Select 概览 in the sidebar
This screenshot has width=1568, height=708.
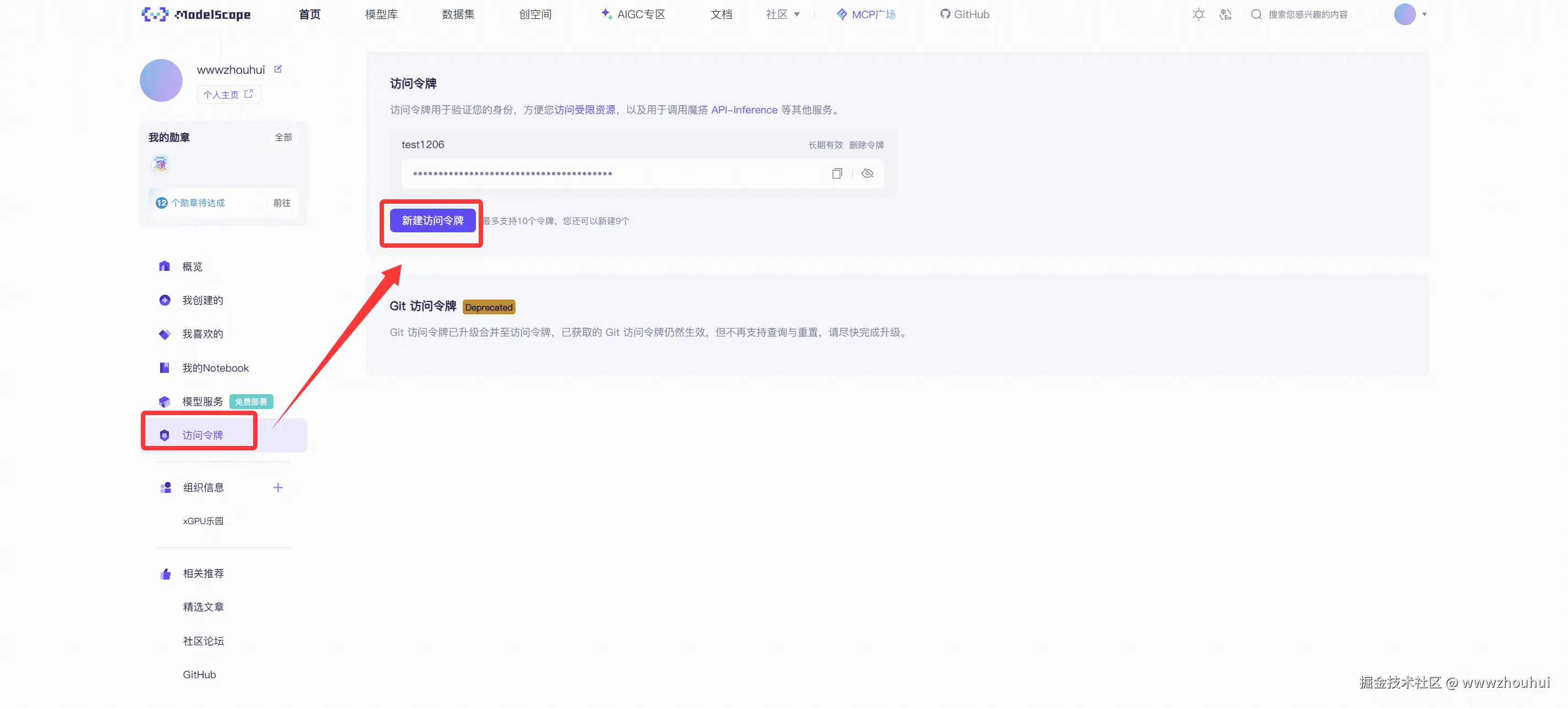[193, 266]
